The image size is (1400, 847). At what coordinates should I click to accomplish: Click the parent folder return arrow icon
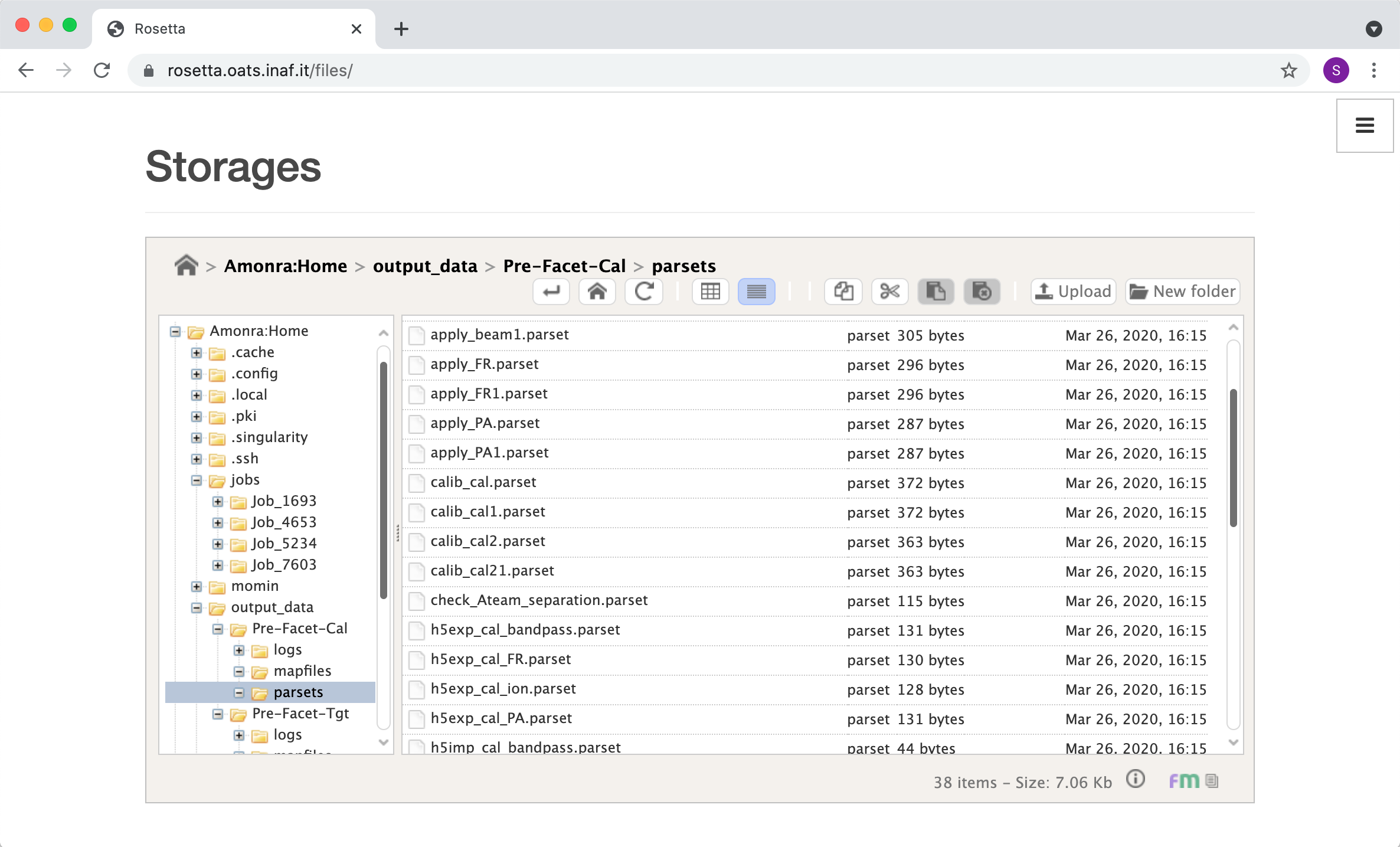pyautogui.click(x=551, y=292)
